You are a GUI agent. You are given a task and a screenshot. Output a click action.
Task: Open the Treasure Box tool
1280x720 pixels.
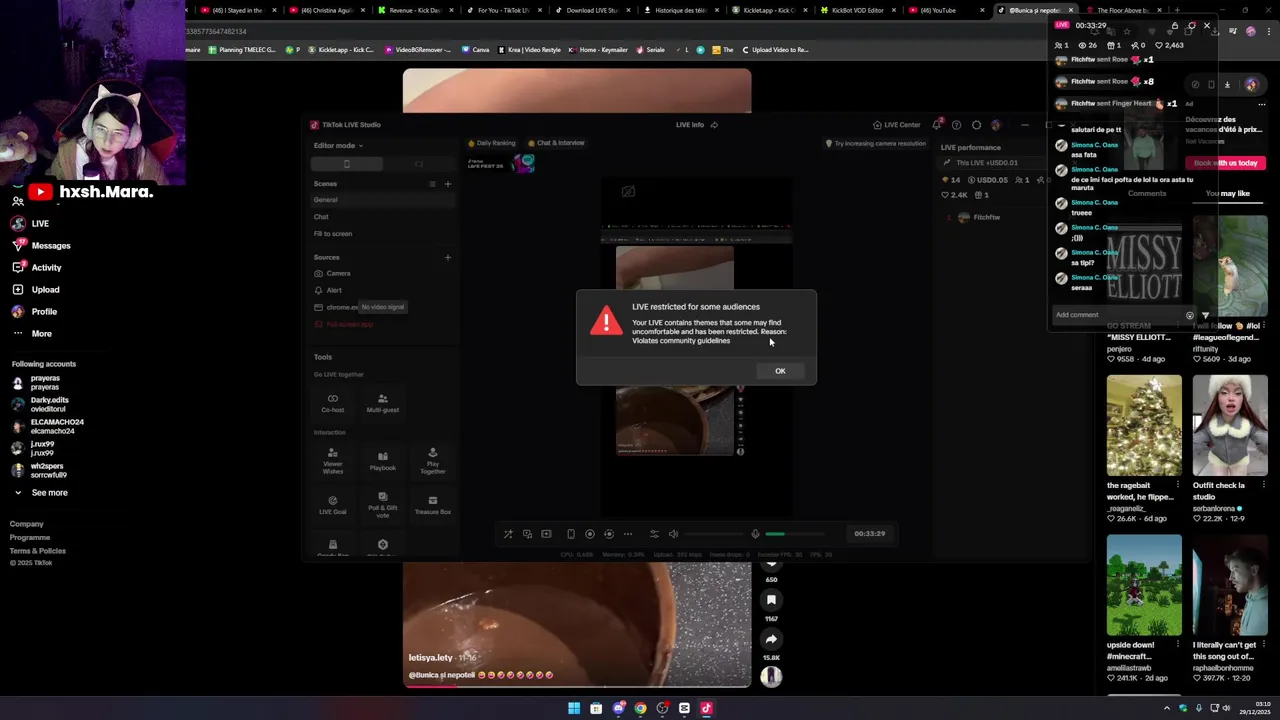pos(433,505)
